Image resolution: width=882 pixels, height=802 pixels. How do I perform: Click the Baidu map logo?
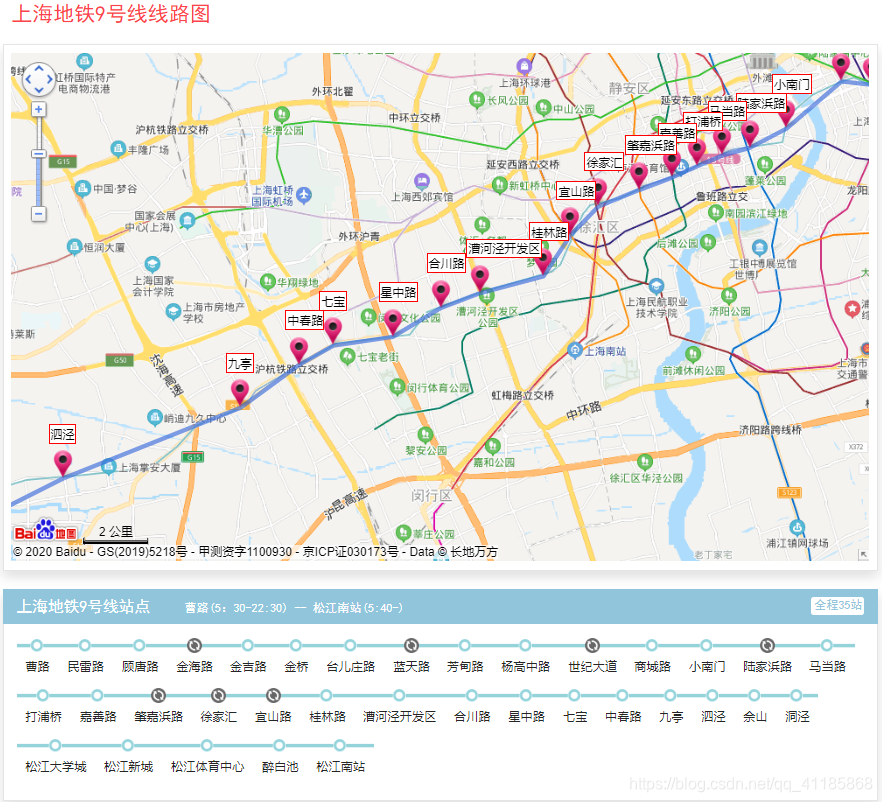[45, 530]
